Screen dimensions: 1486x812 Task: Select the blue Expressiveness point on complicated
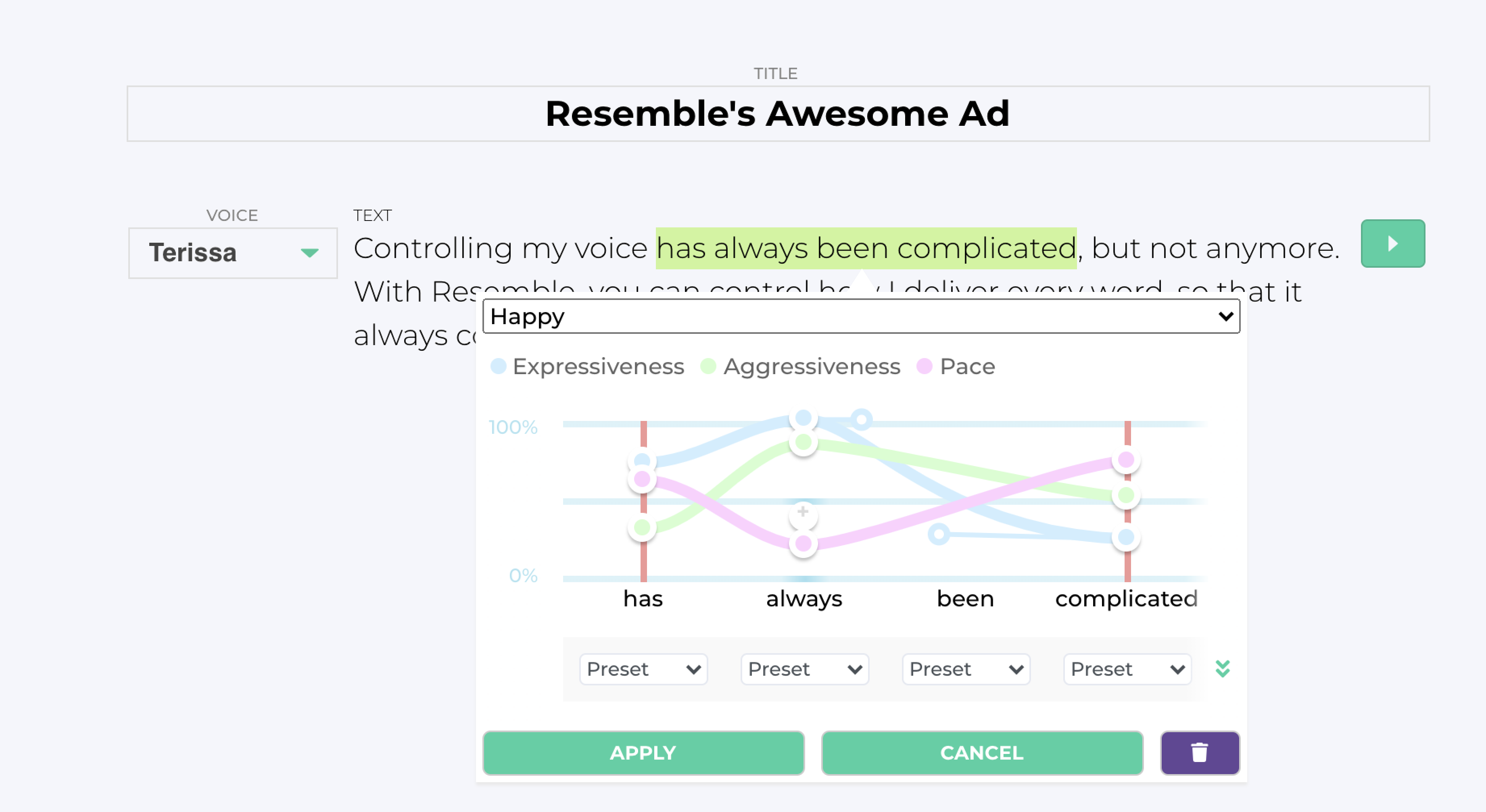[x=1125, y=537]
